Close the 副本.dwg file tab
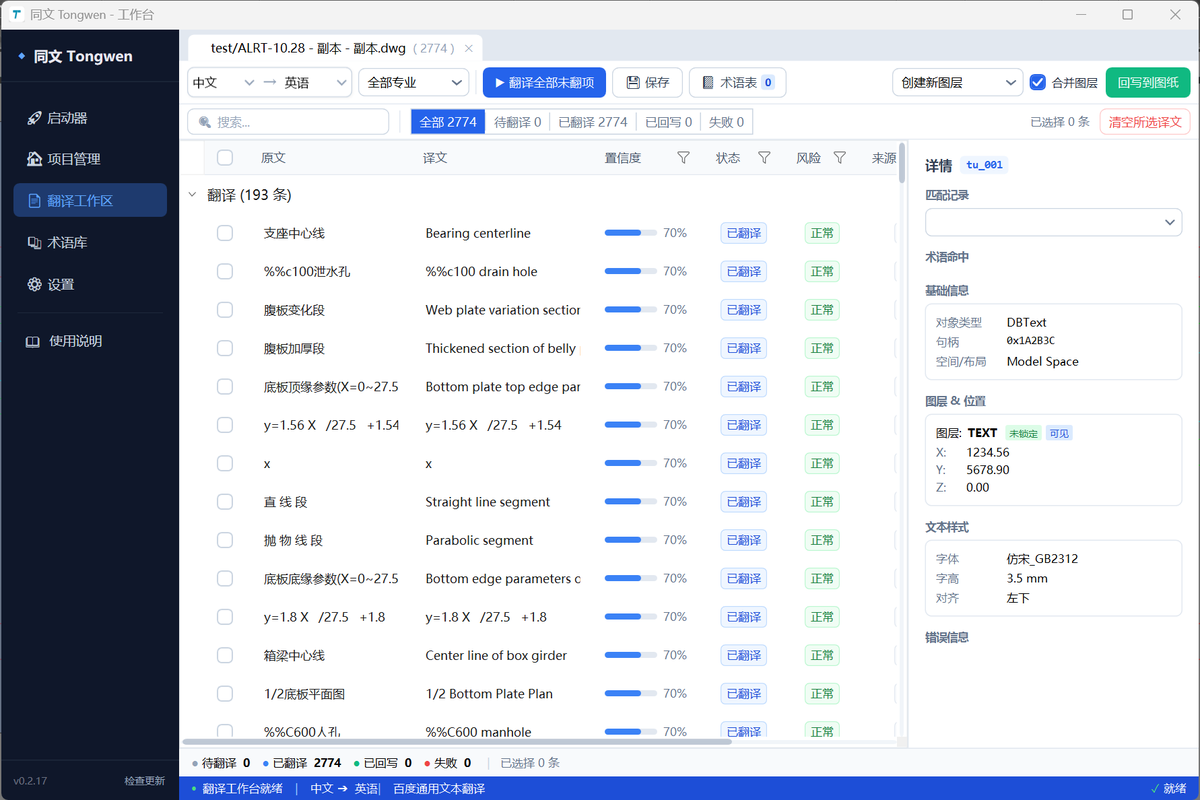 pyautogui.click(x=468, y=48)
